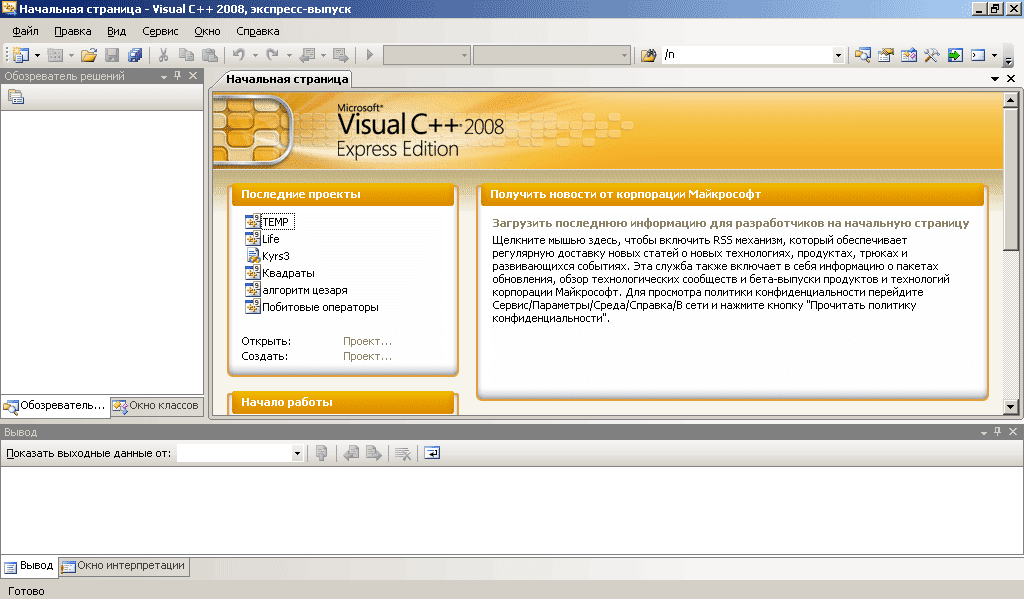The width and height of the screenshot is (1024, 600).
Task: Click the Undo arrow icon
Action: [x=239, y=55]
